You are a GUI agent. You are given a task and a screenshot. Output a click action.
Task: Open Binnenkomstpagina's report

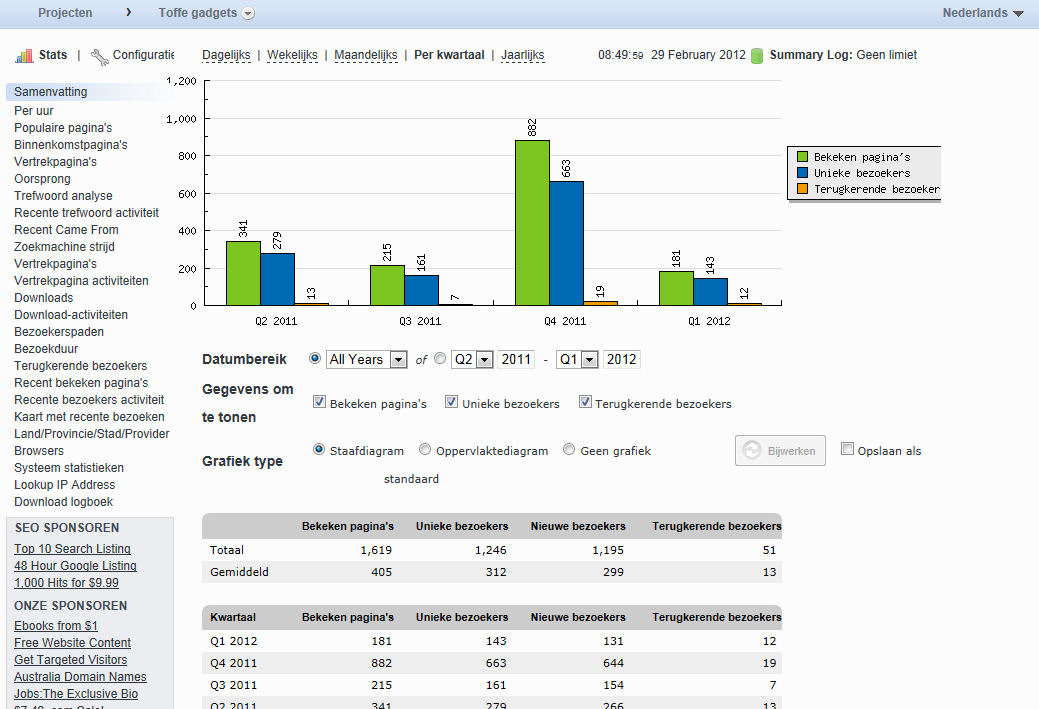tap(71, 144)
